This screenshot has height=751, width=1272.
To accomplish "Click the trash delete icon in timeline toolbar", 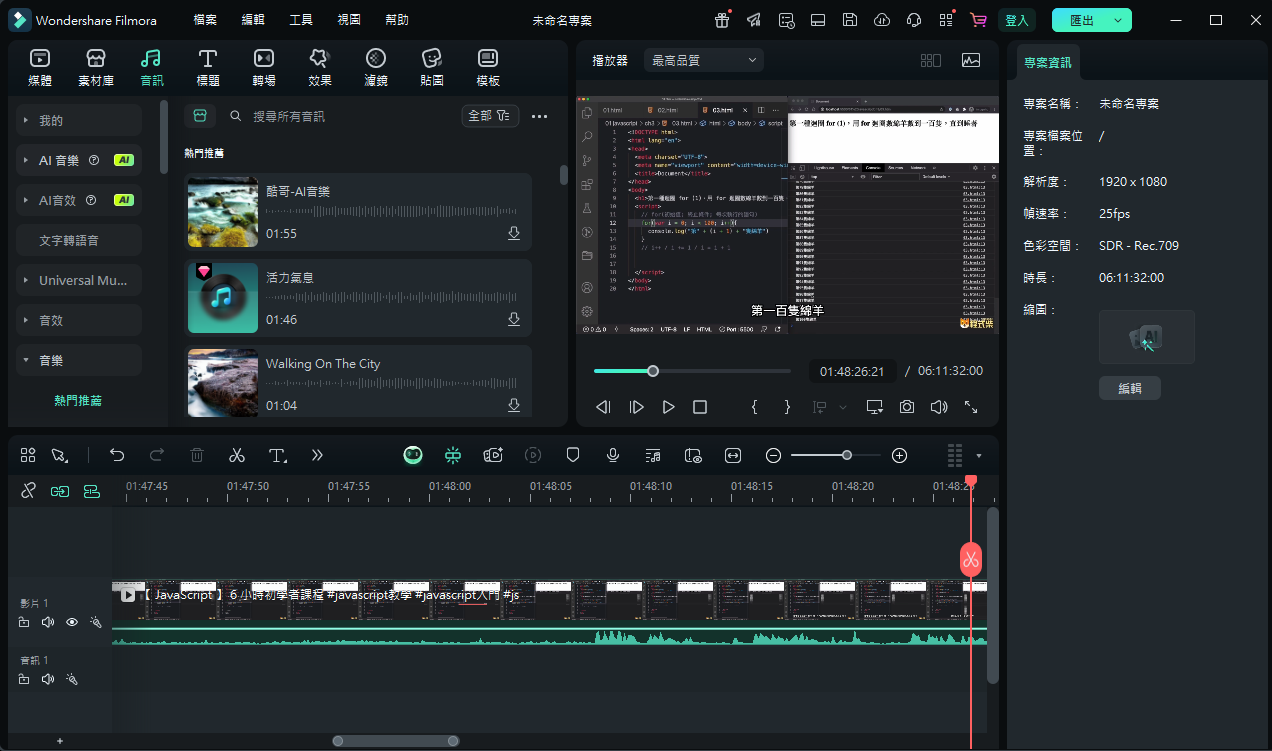I will [197, 455].
